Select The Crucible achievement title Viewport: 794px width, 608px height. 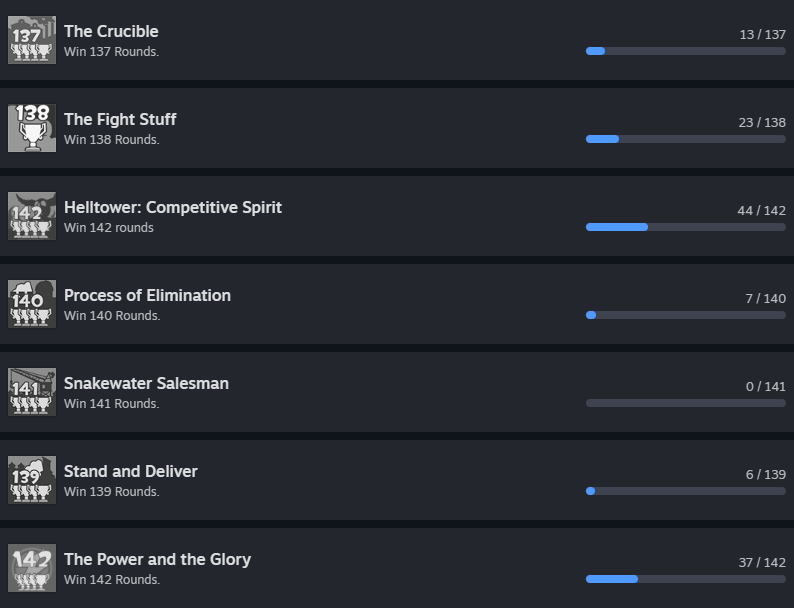click(x=111, y=31)
